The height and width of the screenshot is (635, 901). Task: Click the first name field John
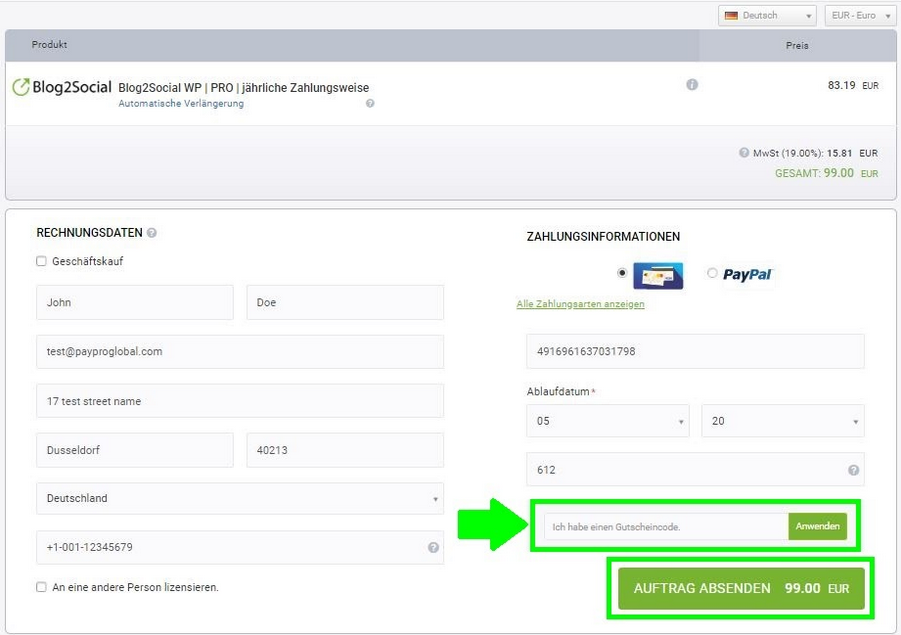point(135,302)
